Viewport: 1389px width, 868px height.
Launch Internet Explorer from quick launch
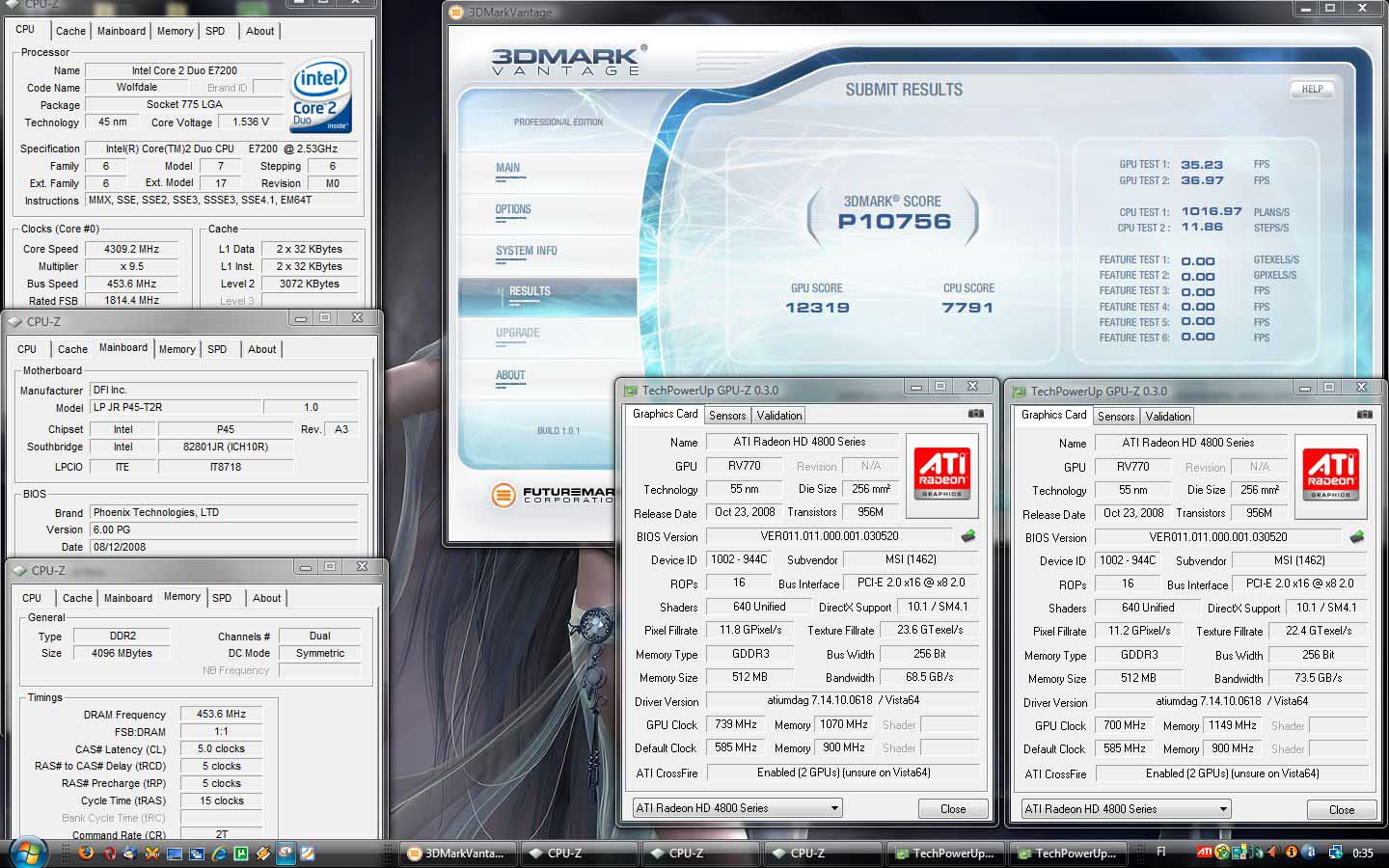click(218, 854)
